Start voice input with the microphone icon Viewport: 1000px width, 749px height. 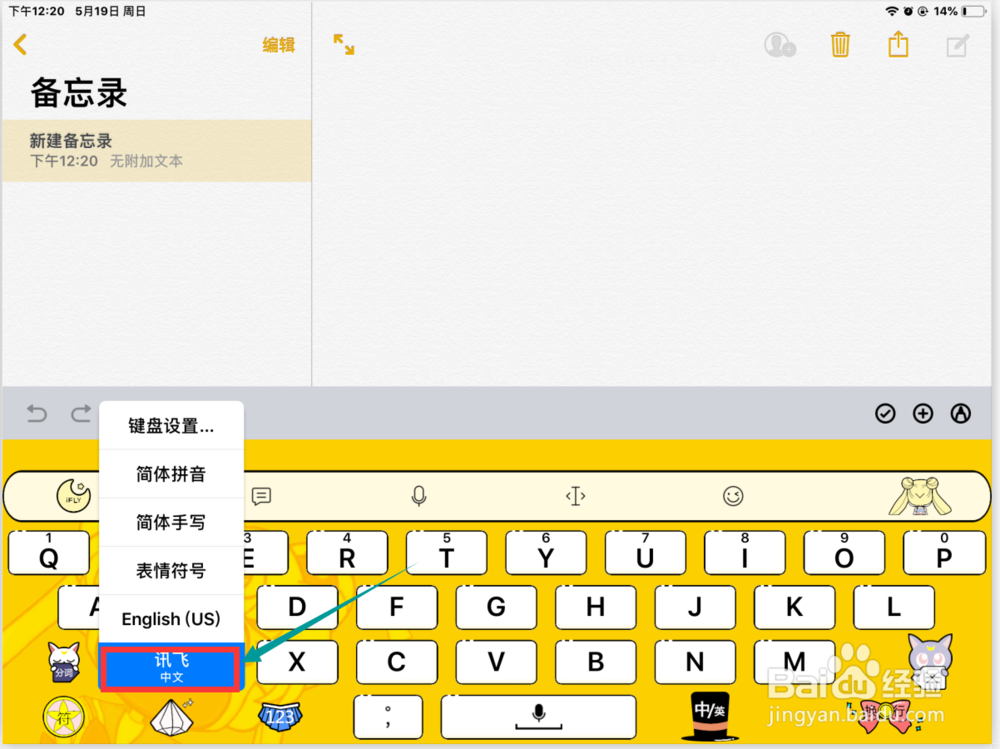[x=419, y=495]
